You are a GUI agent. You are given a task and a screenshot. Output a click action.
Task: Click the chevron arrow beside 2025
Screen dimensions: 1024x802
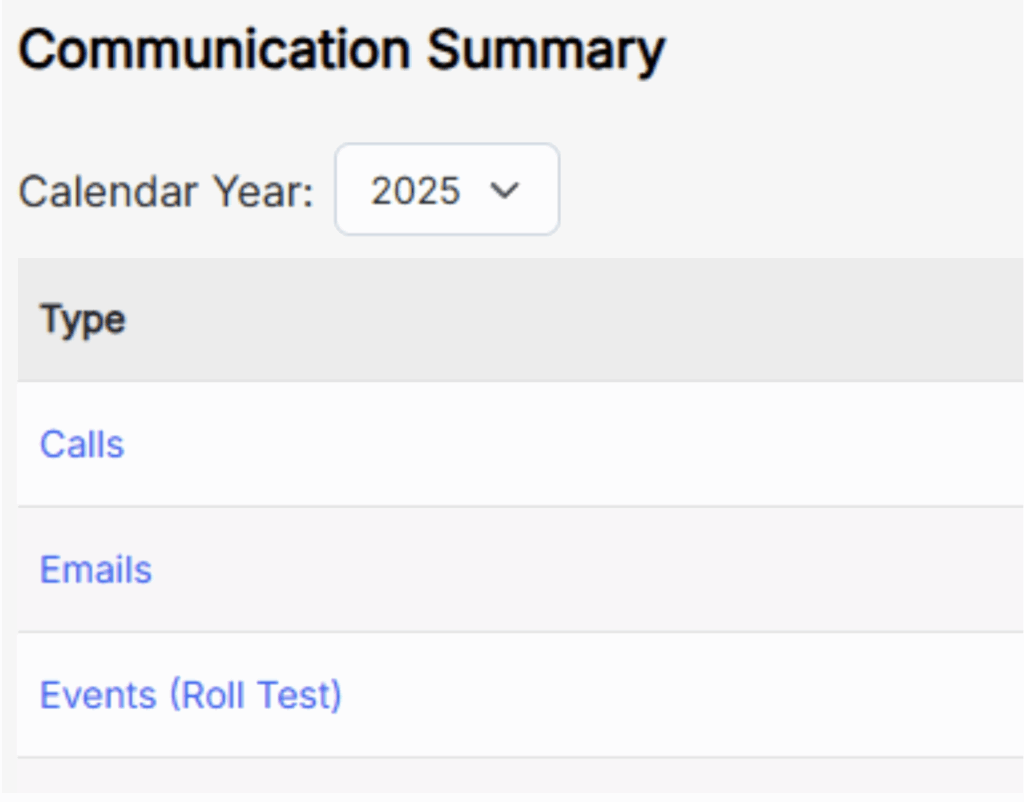point(507,190)
